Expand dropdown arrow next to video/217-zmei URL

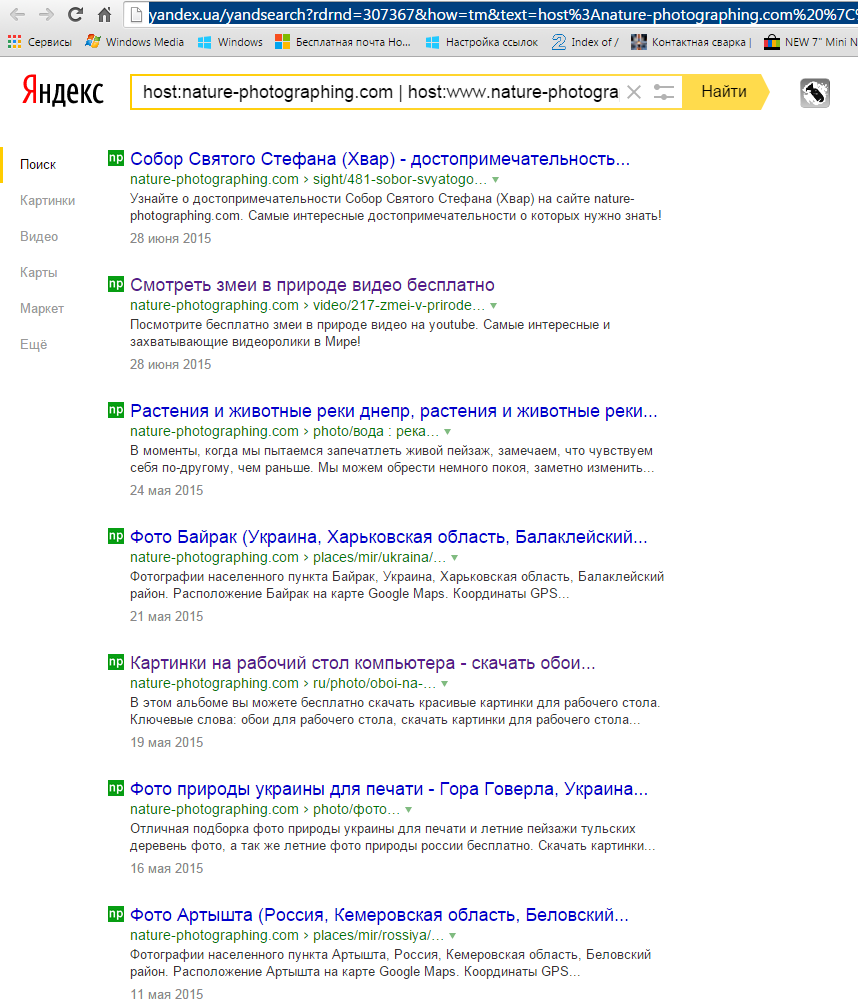click(493, 306)
